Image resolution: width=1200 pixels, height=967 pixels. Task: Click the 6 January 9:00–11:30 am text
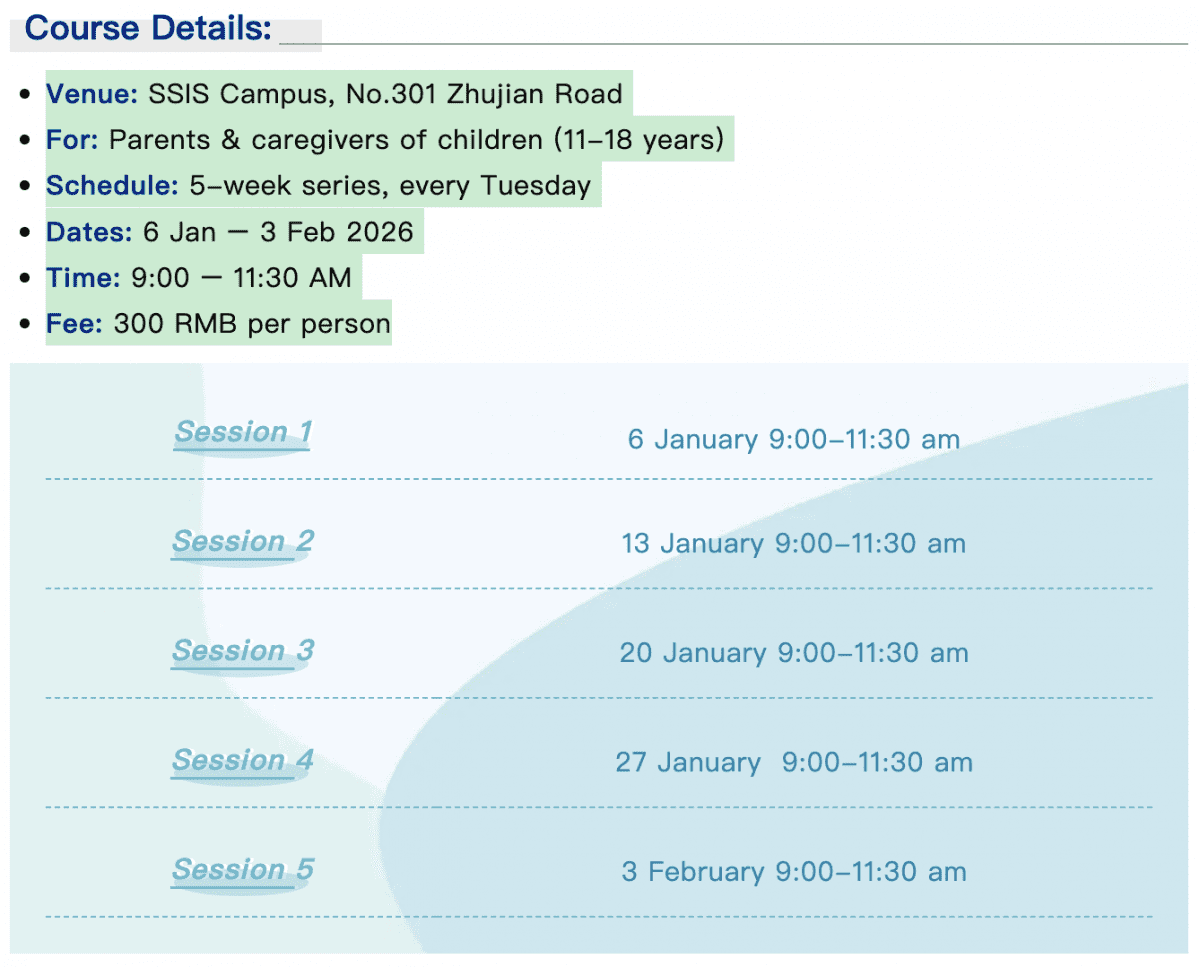[793, 439]
